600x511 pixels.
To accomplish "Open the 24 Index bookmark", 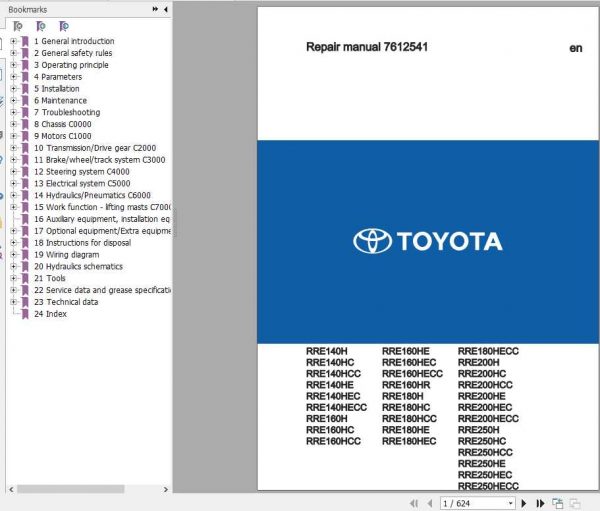I will [50, 314].
